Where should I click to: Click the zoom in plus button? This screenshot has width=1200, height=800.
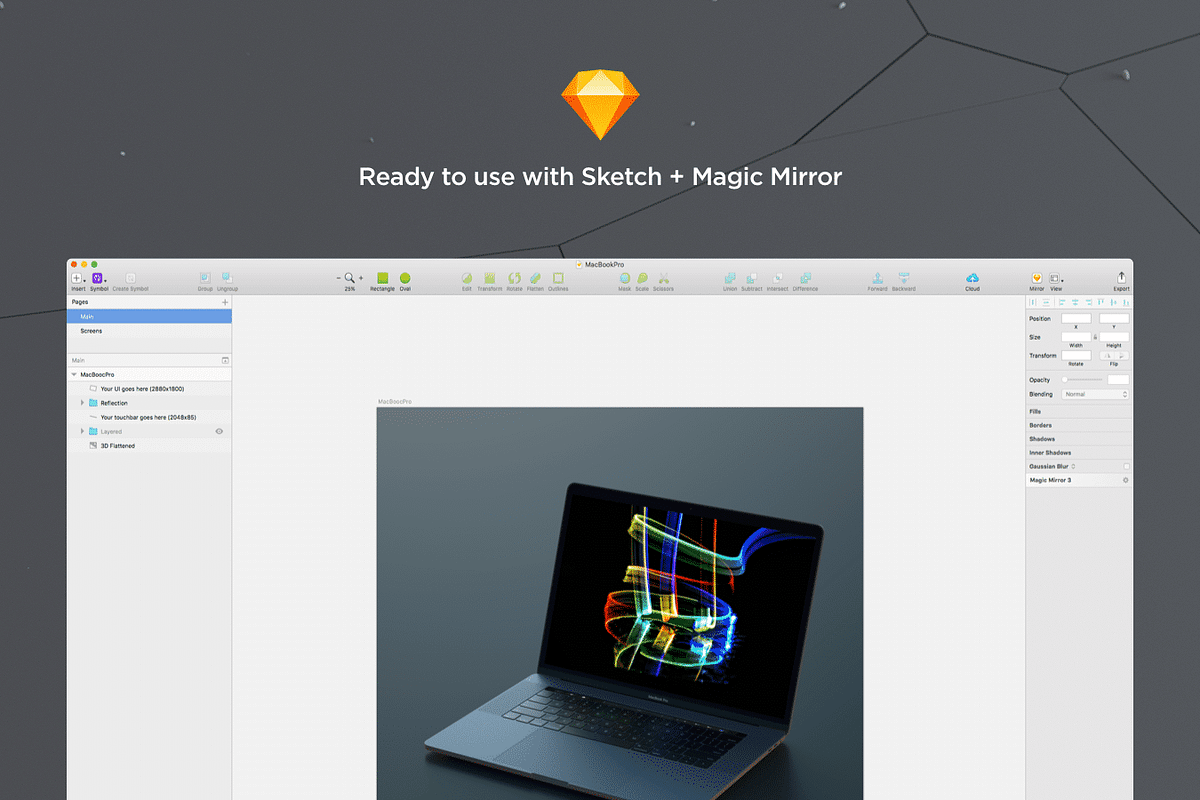pos(361,278)
